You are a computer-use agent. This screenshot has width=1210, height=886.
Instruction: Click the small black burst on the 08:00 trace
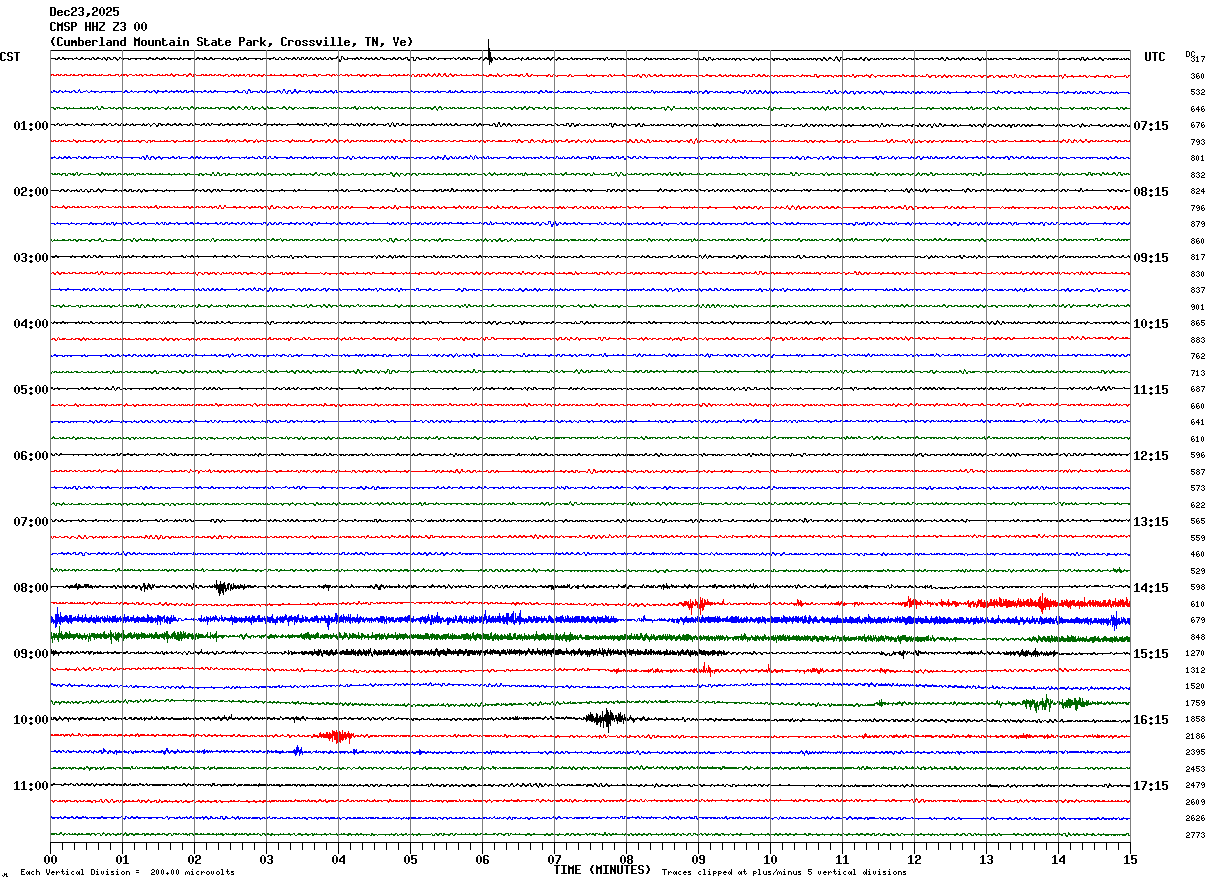(x=222, y=587)
